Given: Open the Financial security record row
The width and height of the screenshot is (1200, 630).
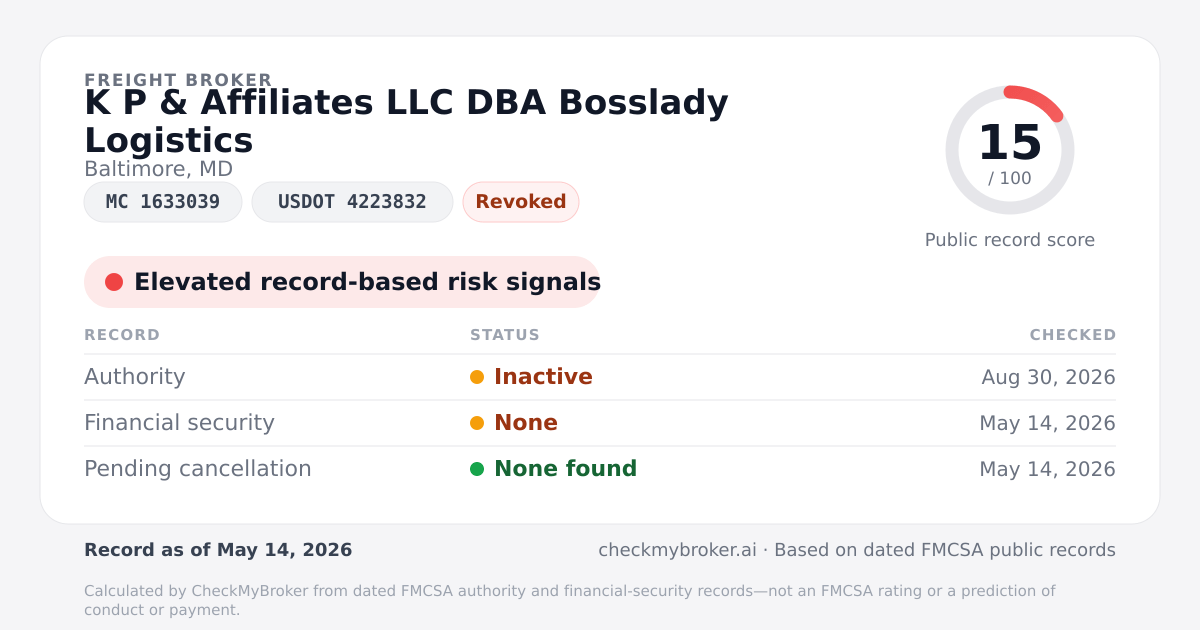Looking at the screenshot, I should click(600, 423).
